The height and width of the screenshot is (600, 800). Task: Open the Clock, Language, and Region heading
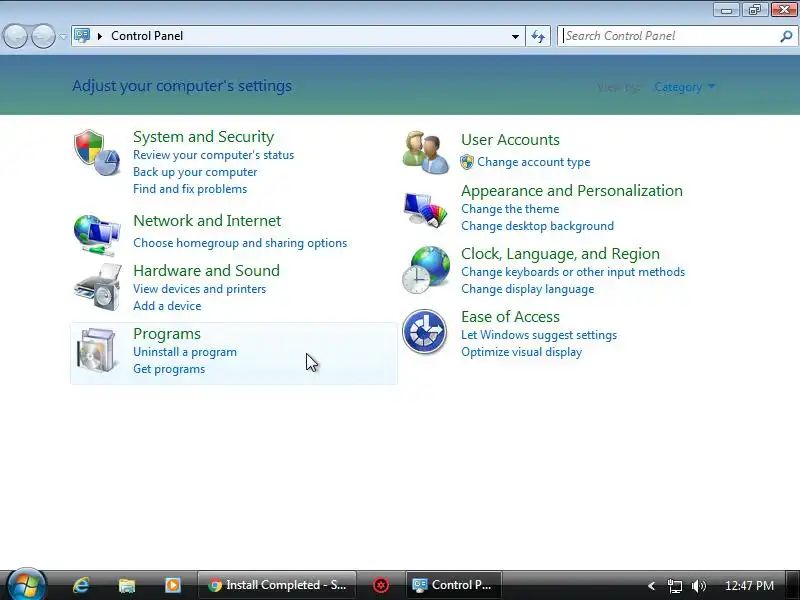click(x=560, y=254)
